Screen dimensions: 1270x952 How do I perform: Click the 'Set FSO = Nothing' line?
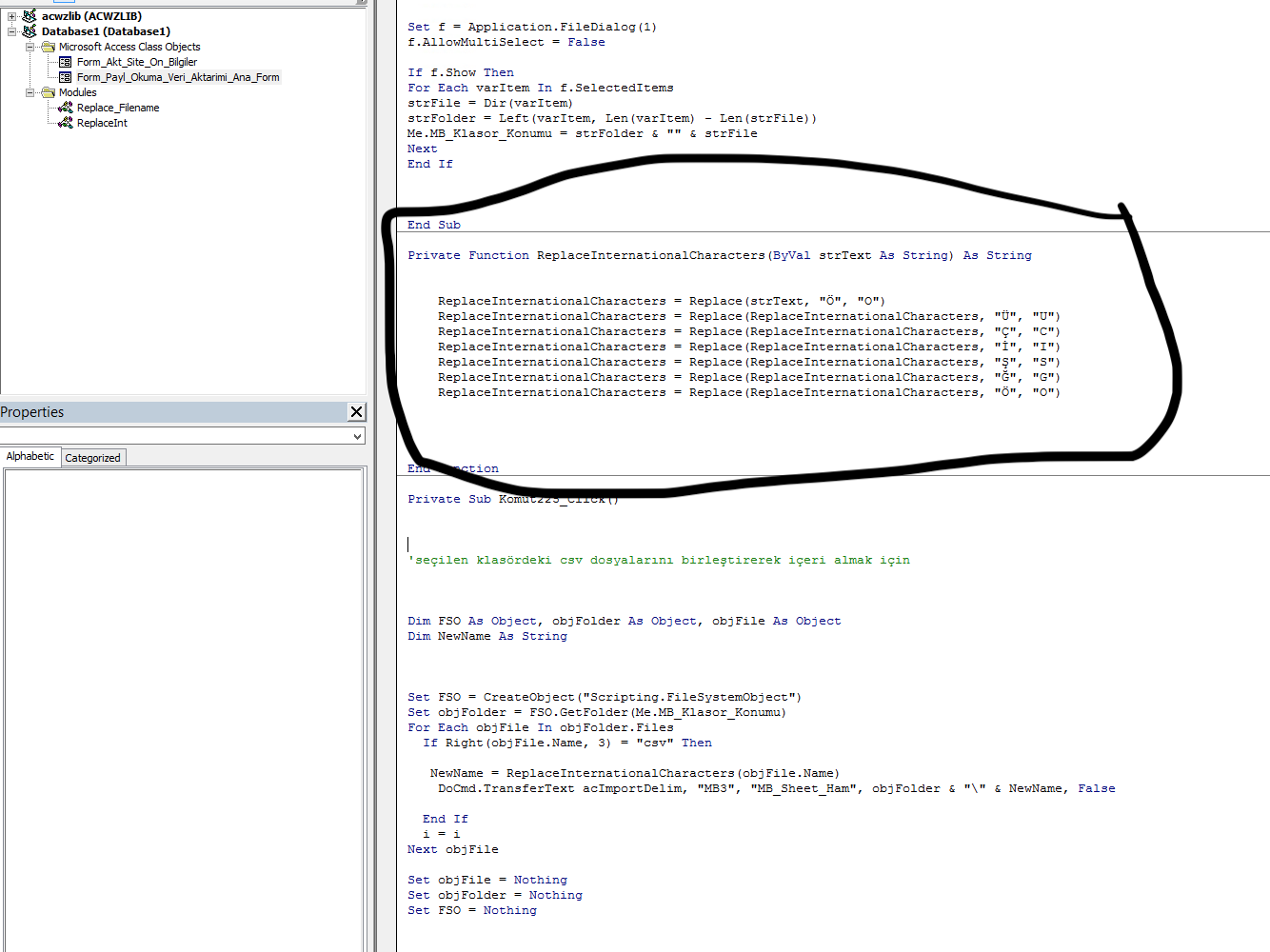point(472,910)
